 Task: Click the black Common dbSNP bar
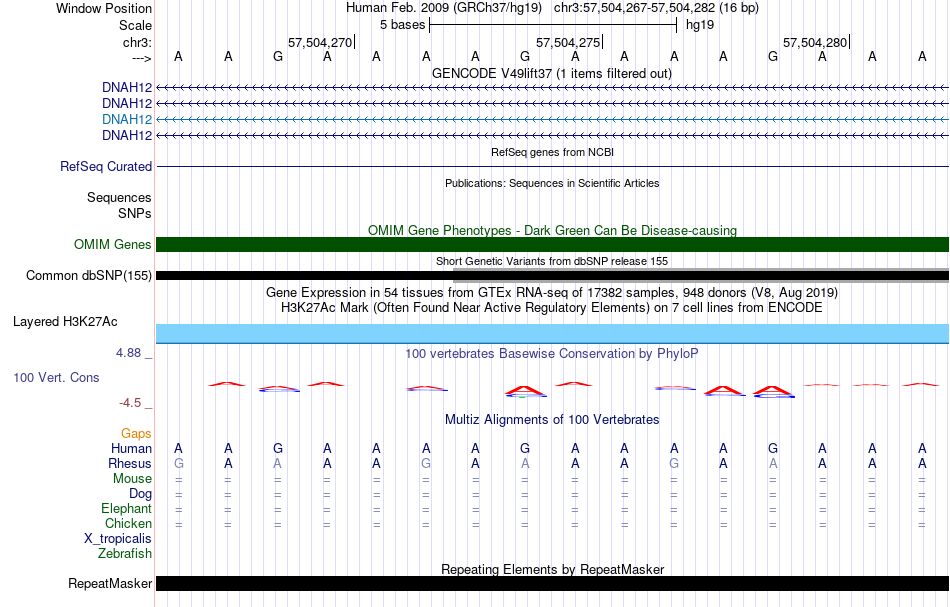pos(553,276)
